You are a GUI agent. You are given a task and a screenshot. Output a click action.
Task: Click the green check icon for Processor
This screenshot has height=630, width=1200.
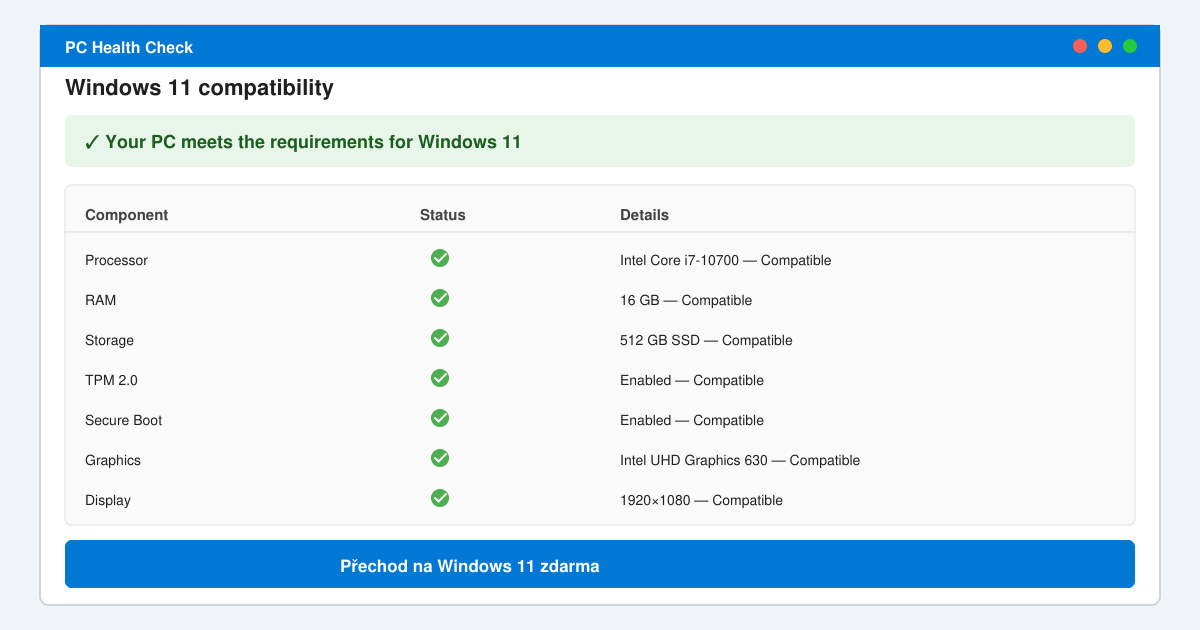(x=440, y=258)
